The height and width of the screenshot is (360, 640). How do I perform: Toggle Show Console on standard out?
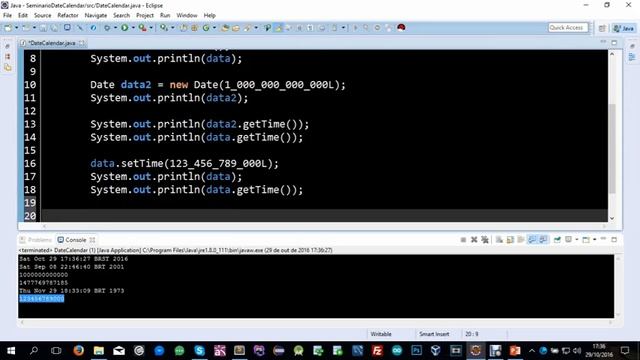click(x=532, y=240)
